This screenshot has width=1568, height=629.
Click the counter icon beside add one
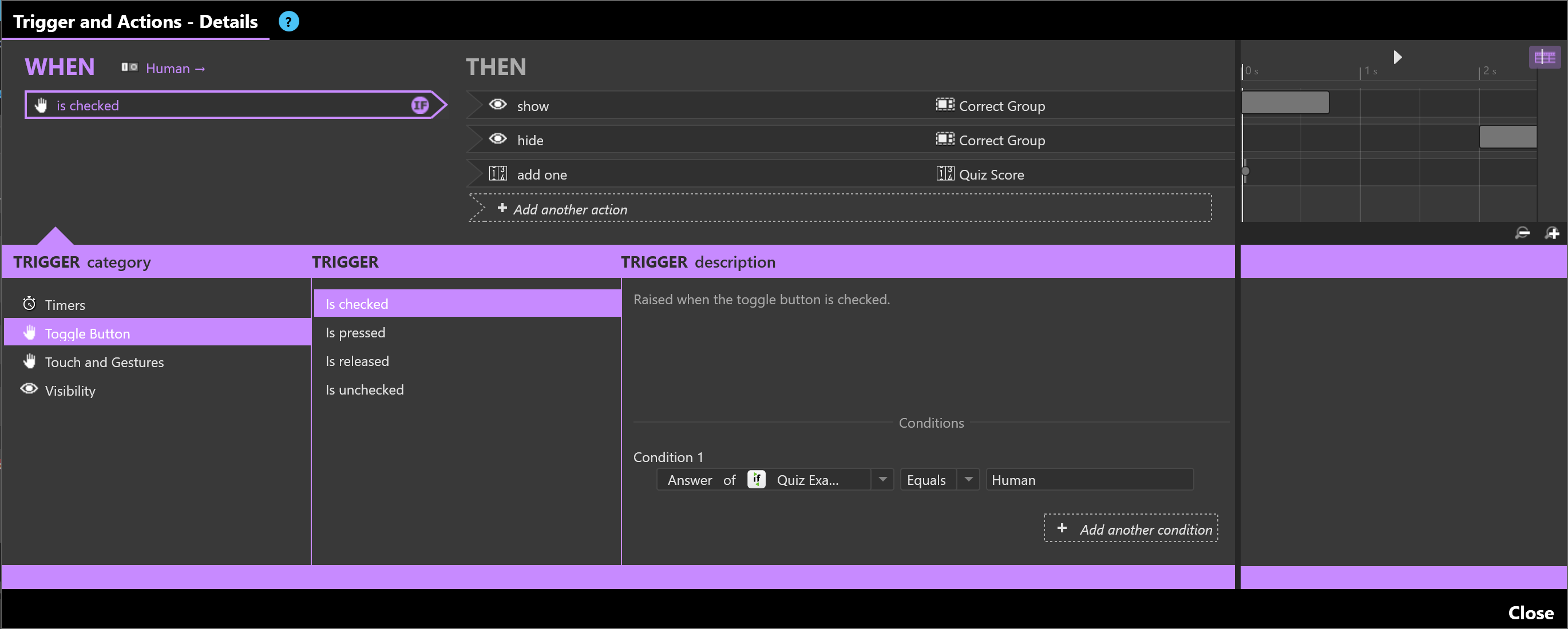pos(497,174)
